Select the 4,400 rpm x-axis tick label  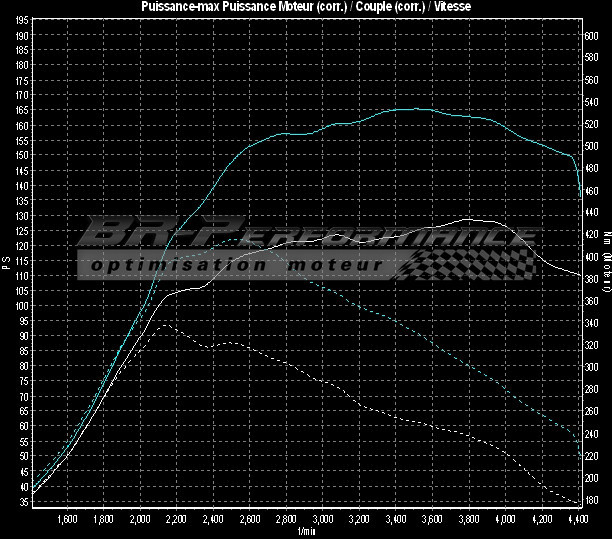click(x=576, y=520)
